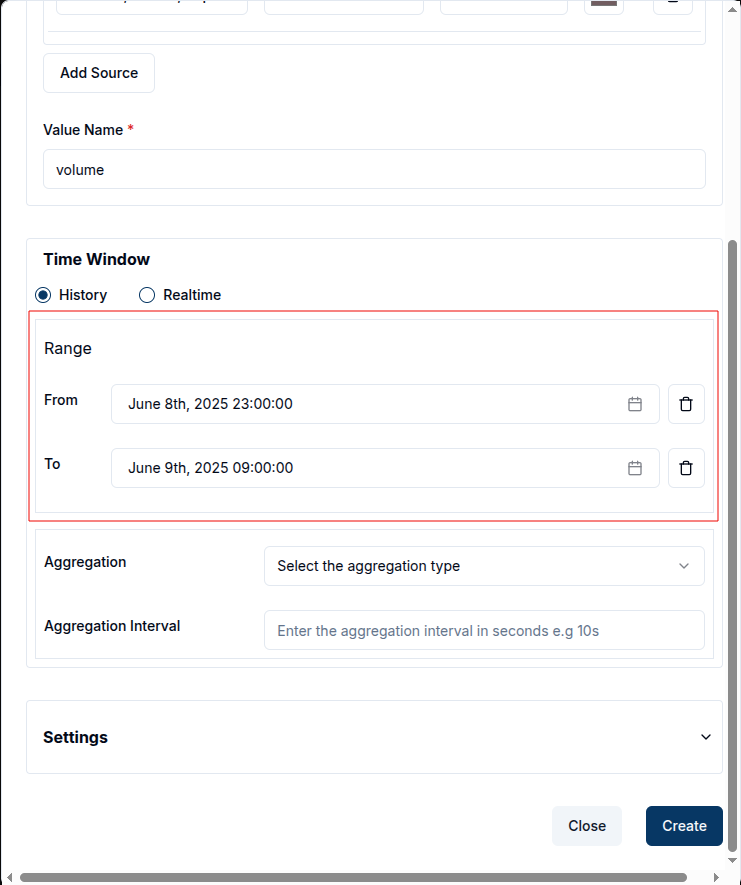Click the Range label
Image resolution: width=741 pixels, height=885 pixels.
68,348
